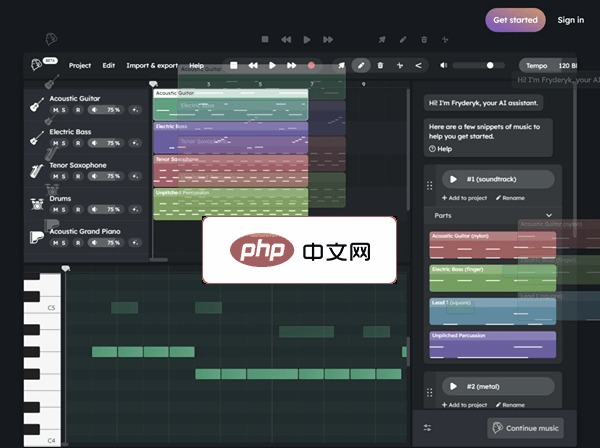Select the arrow pointer tool beside the pencil
Screen dimensions: 600x448
(x=341, y=65)
